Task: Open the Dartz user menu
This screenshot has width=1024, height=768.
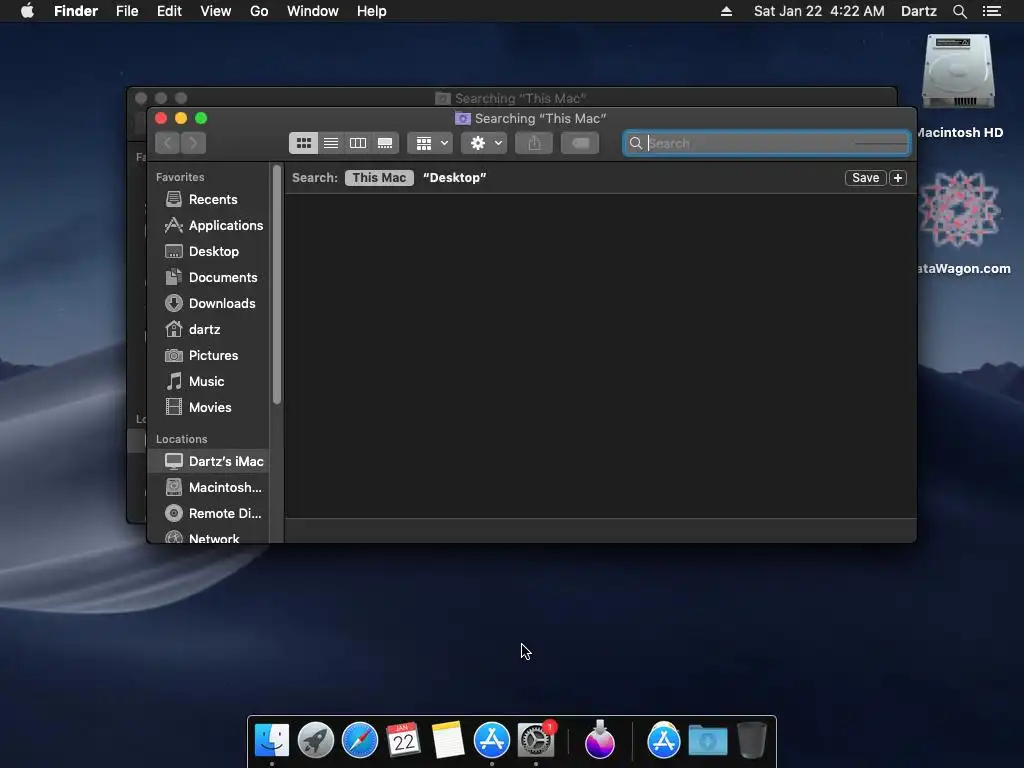Action: (918, 11)
